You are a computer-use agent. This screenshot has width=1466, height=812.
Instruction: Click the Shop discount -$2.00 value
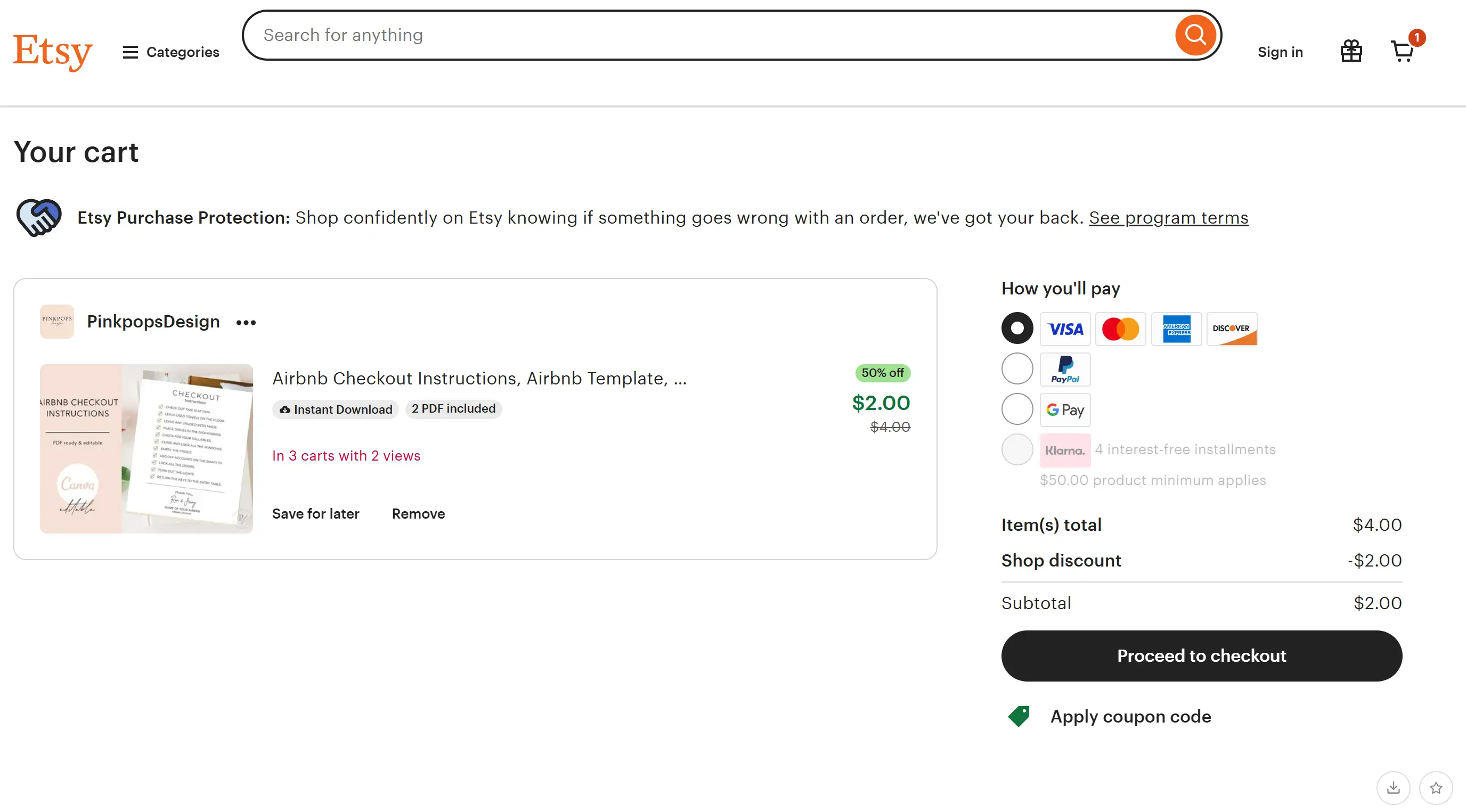[1374, 561]
